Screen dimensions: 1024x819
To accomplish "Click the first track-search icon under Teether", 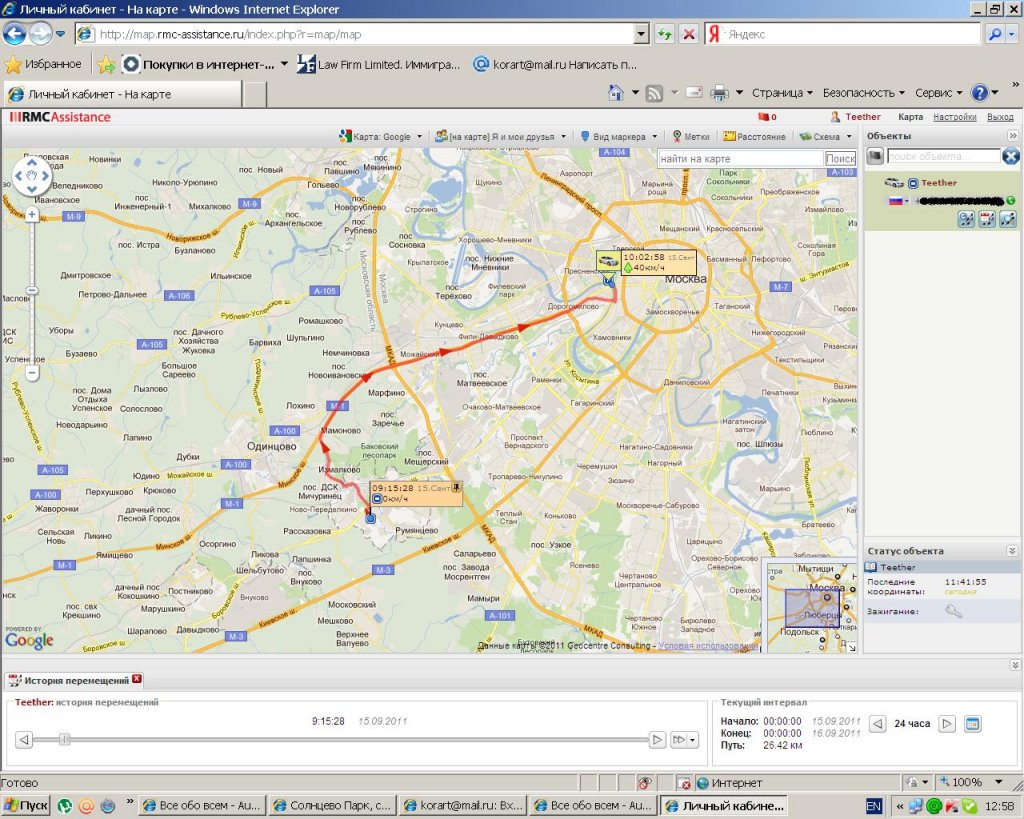I will click(x=966, y=219).
